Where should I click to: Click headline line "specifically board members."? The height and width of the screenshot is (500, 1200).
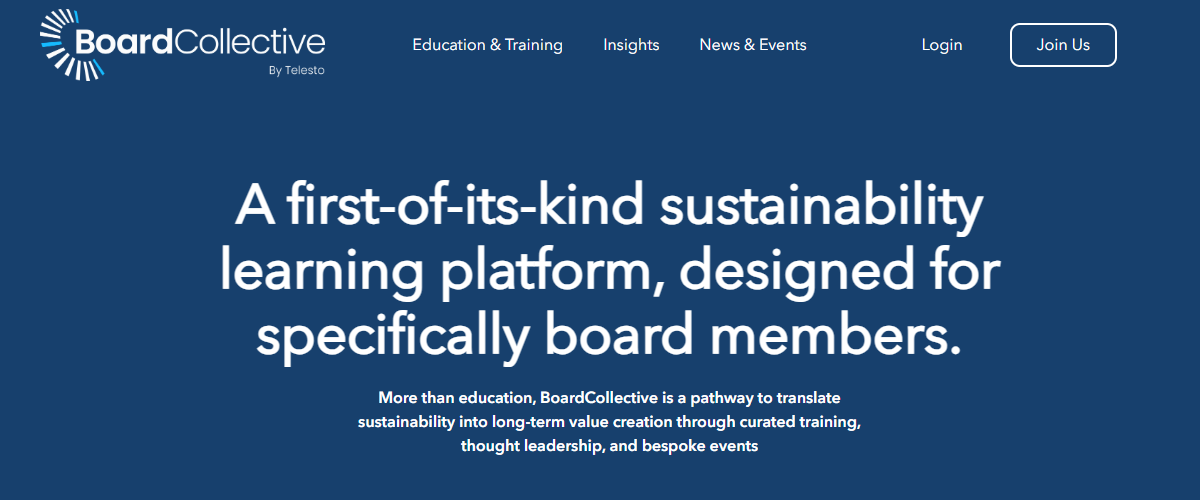[609, 338]
